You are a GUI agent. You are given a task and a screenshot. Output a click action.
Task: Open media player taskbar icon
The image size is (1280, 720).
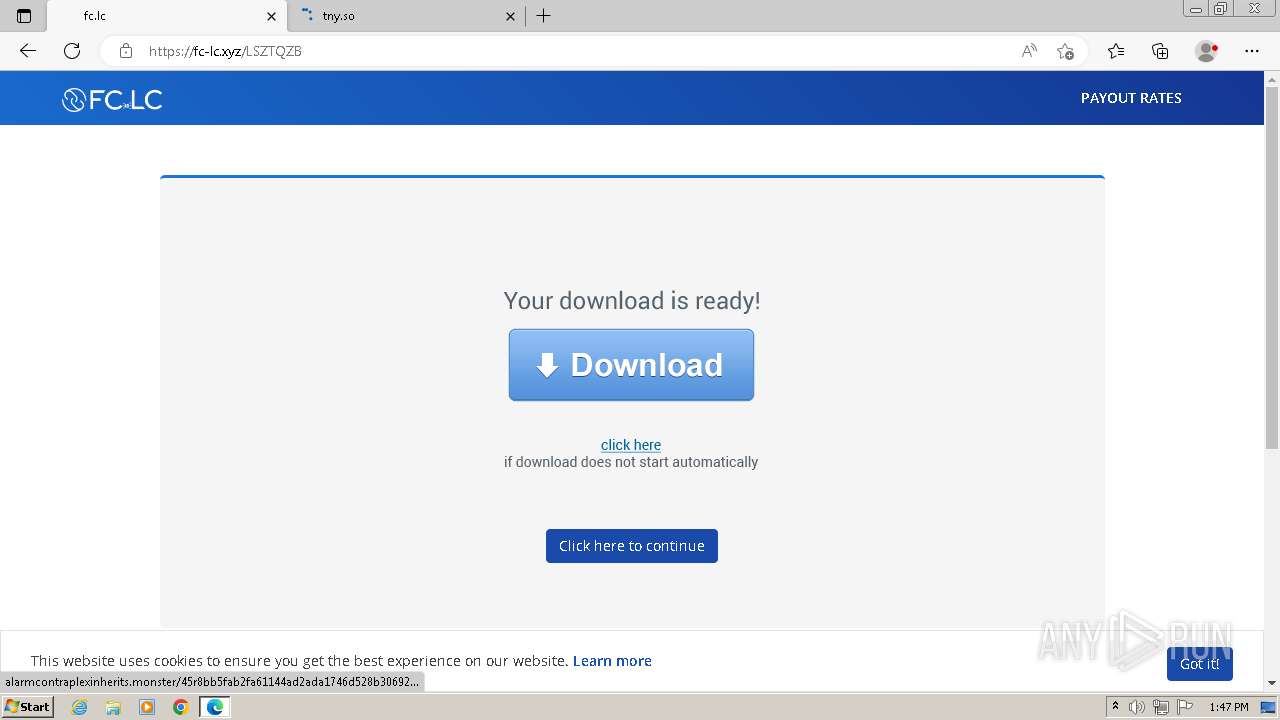point(147,707)
